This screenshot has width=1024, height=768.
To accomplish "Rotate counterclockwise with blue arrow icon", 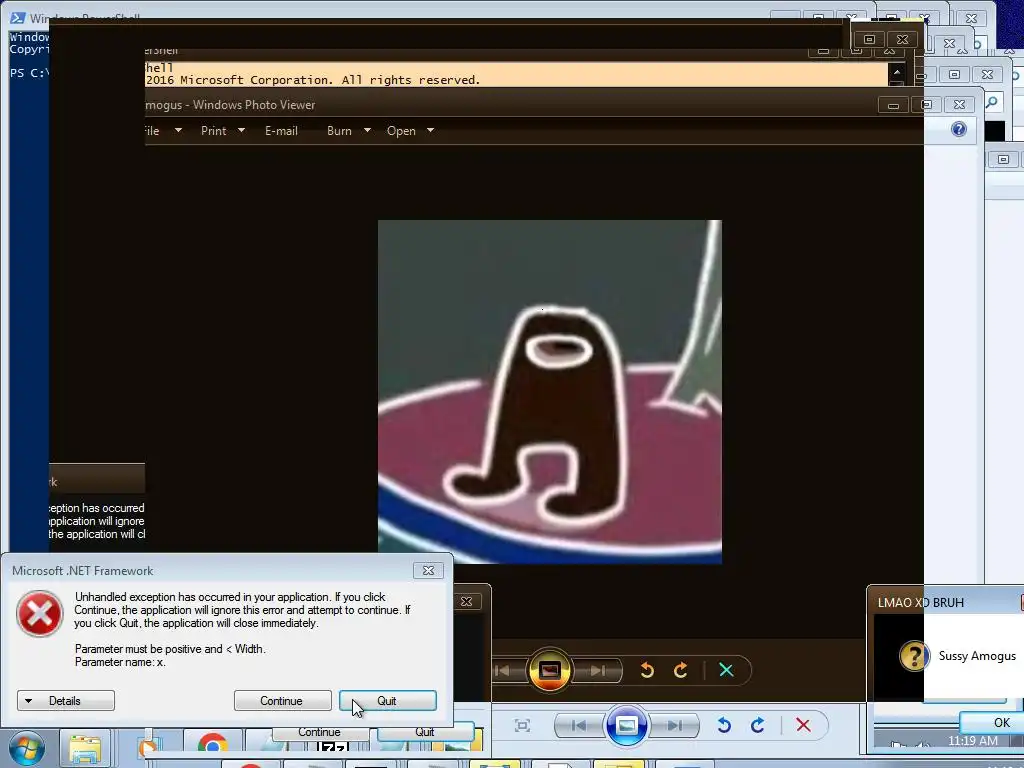I will tap(724, 726).
